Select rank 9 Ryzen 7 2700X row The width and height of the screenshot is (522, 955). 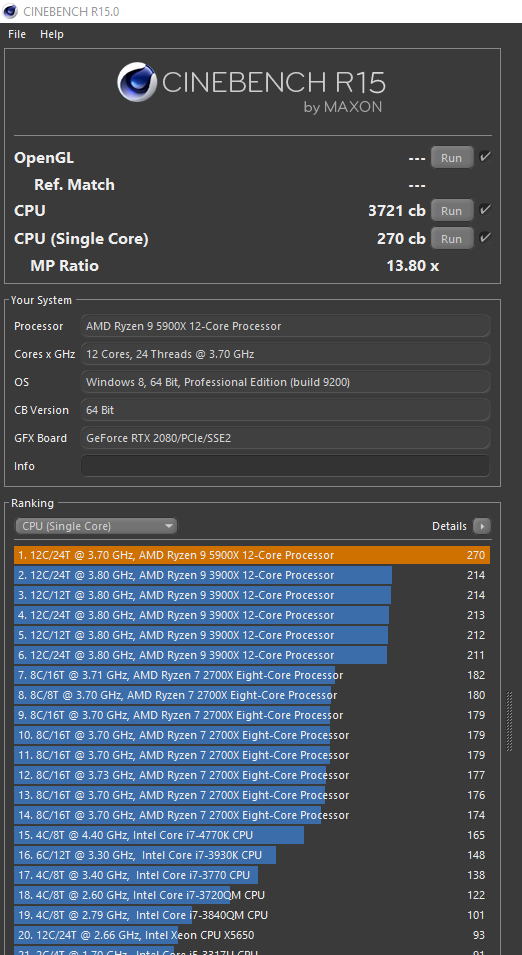coord(252,715)
